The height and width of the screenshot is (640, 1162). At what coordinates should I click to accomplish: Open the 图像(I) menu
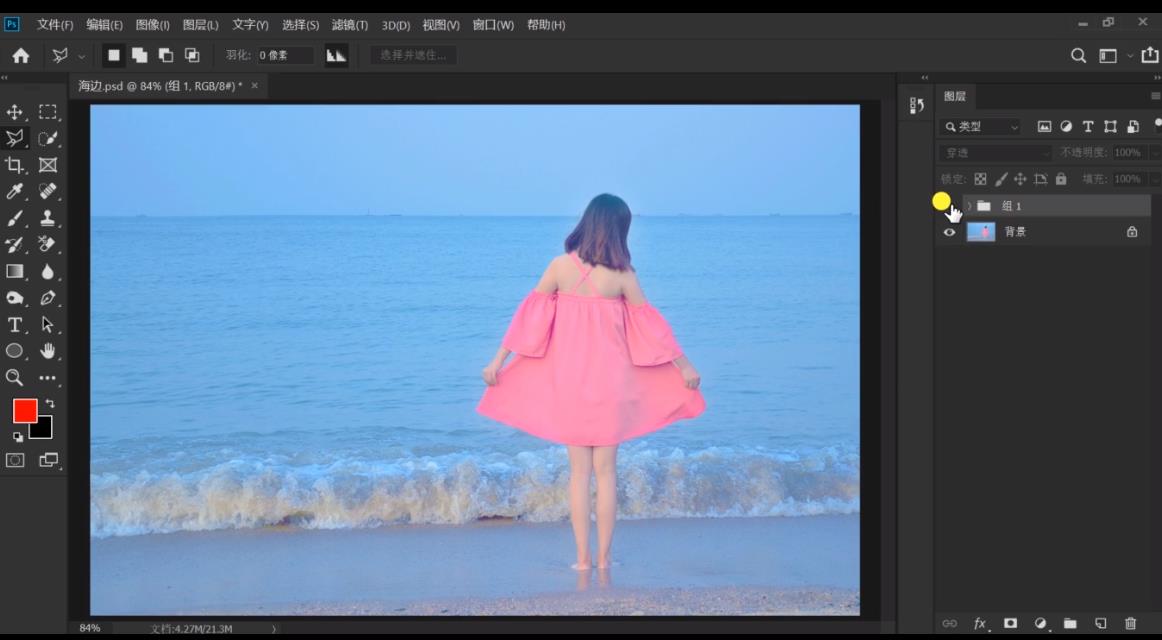point(152,25)
